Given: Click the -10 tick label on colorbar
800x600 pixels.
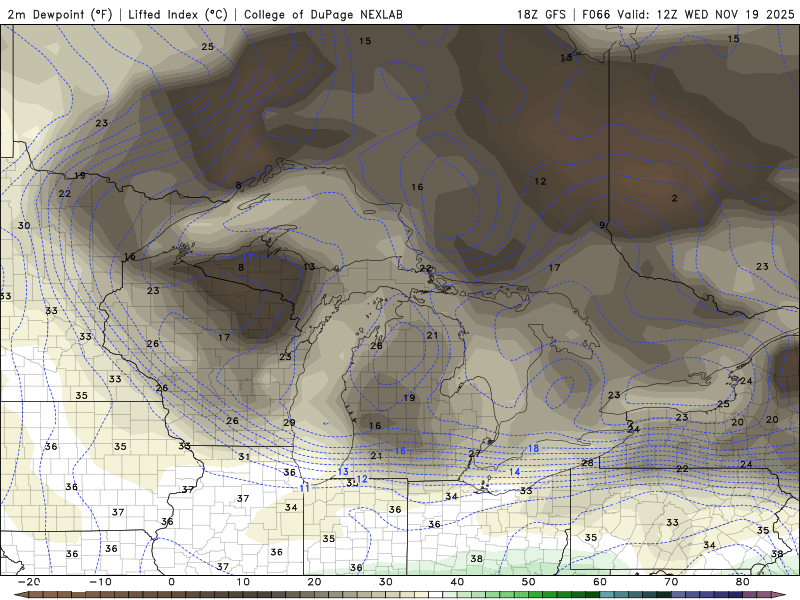Looking at the screenshot, I should pos(100,582).
